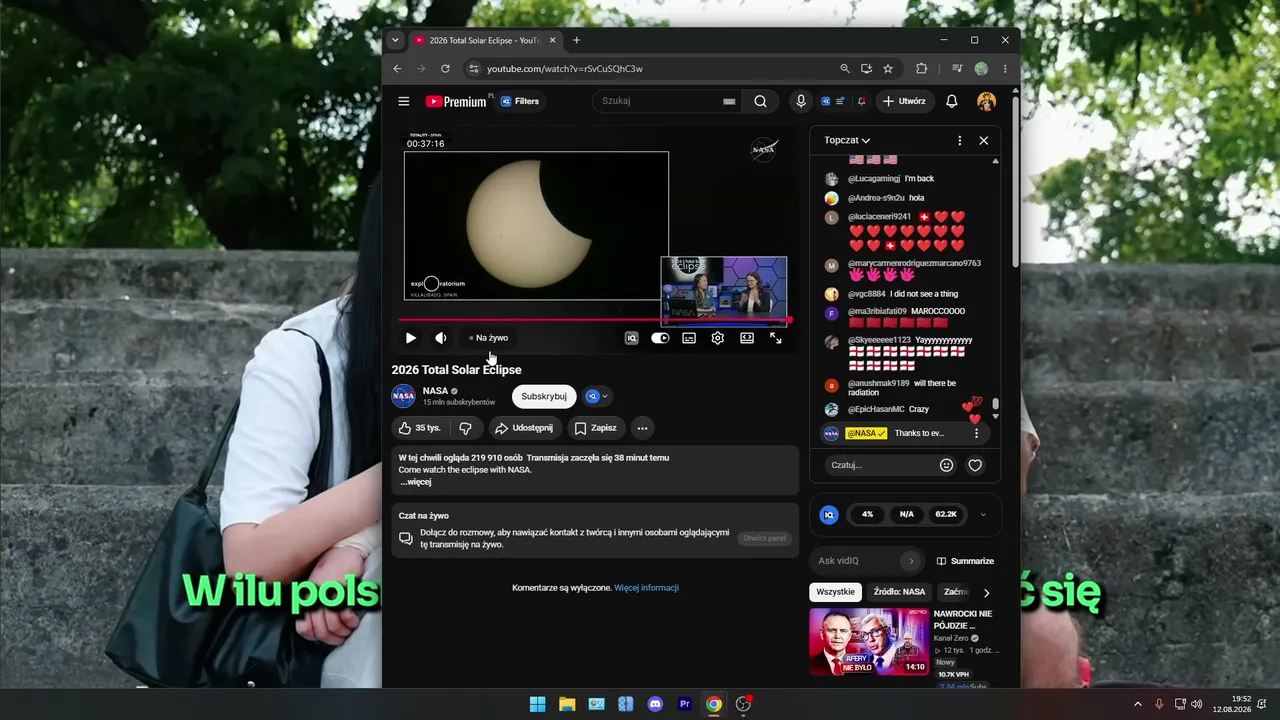Open the live chat three-dot options menu

pyautogui.click(x=960, y=141)
